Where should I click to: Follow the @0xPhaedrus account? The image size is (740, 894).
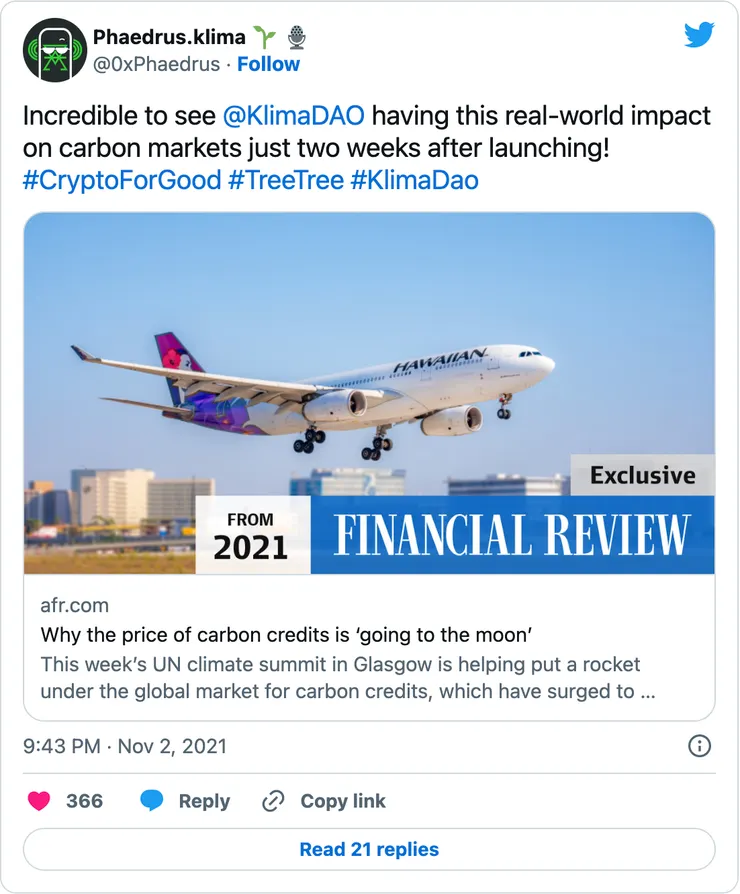tap(268, 64)
